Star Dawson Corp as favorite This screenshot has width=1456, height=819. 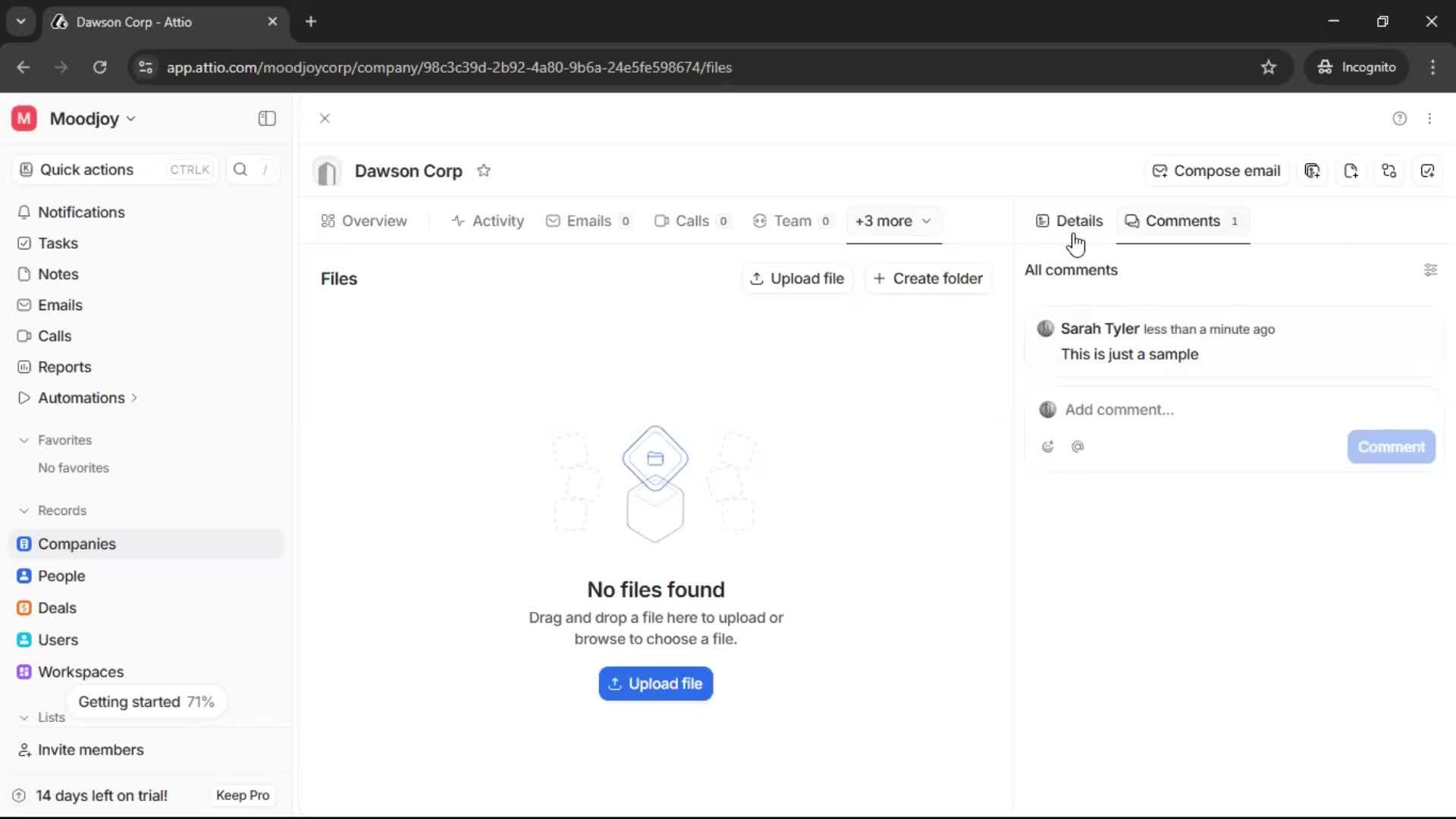point(485,171)
